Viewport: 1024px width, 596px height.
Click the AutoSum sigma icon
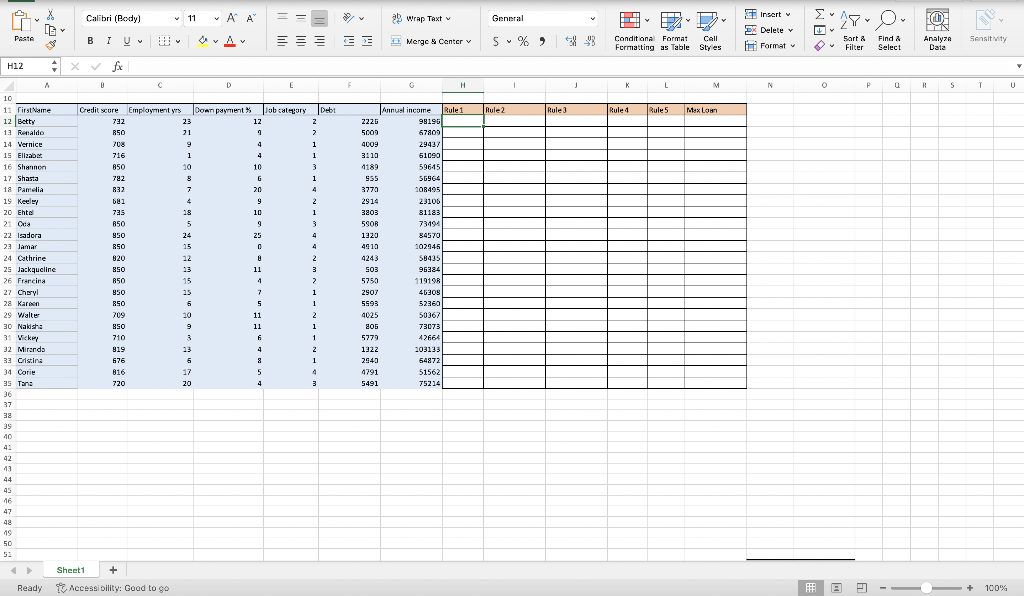(x=820, y=14)
